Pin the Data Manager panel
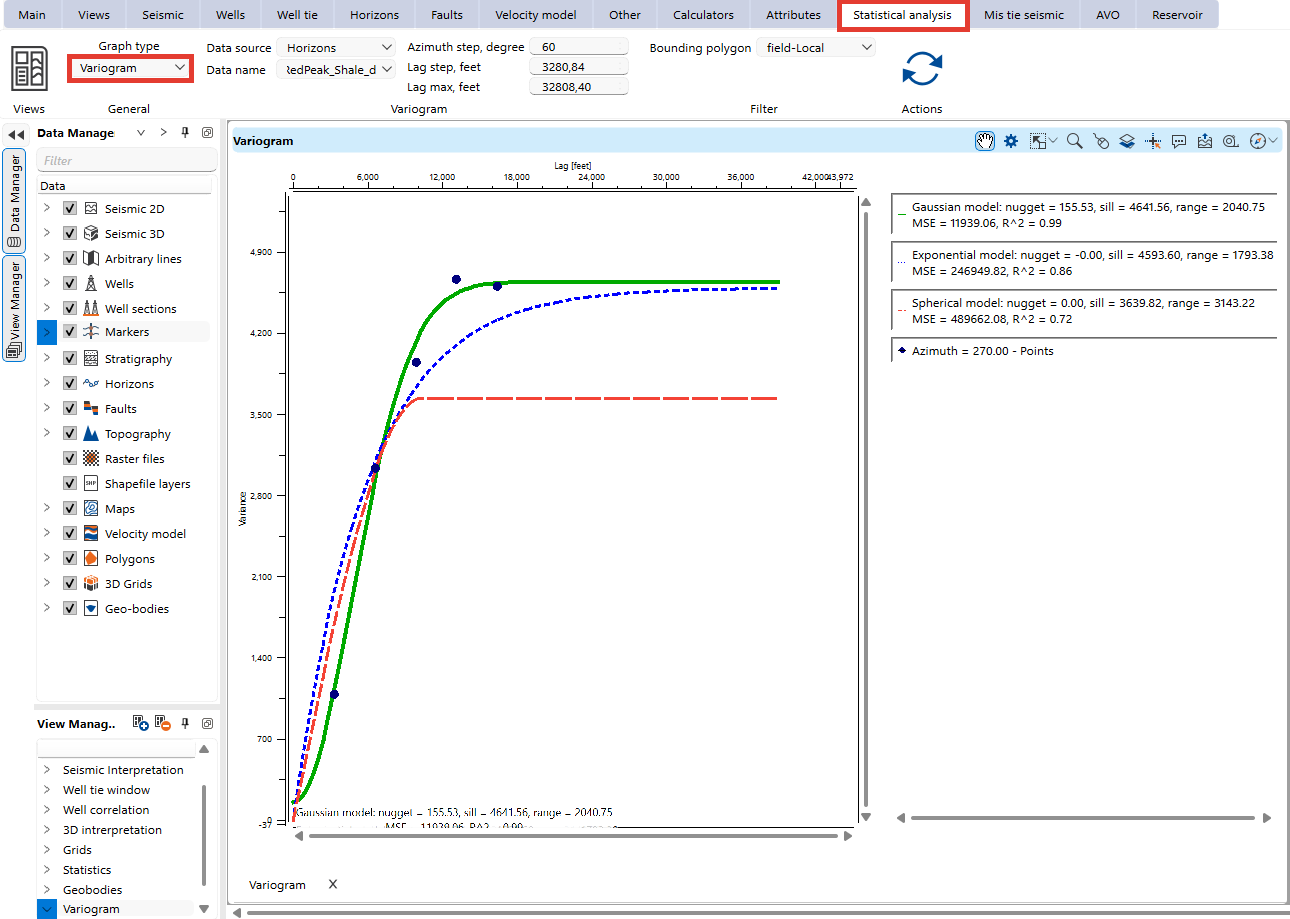 click(185, 133)
